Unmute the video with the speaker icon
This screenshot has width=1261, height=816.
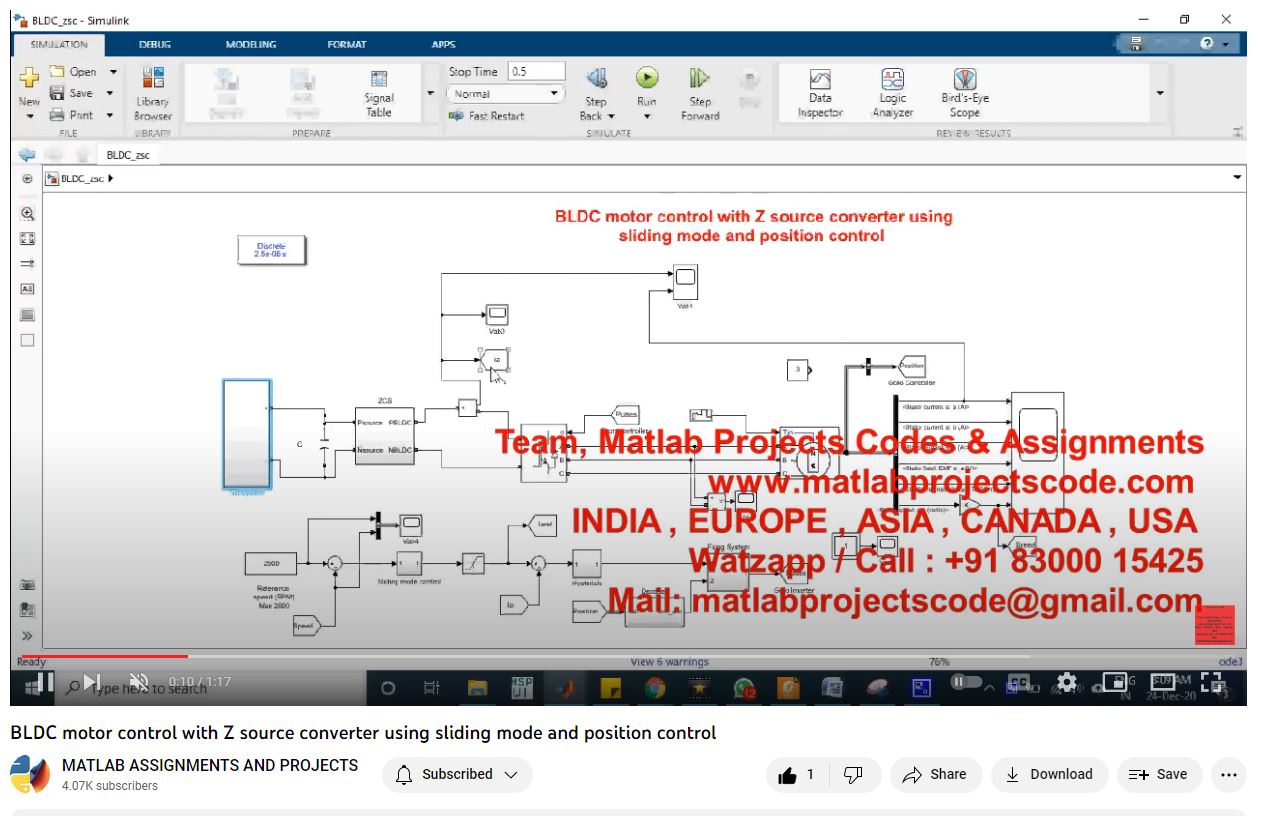click(x=139, y=682)
